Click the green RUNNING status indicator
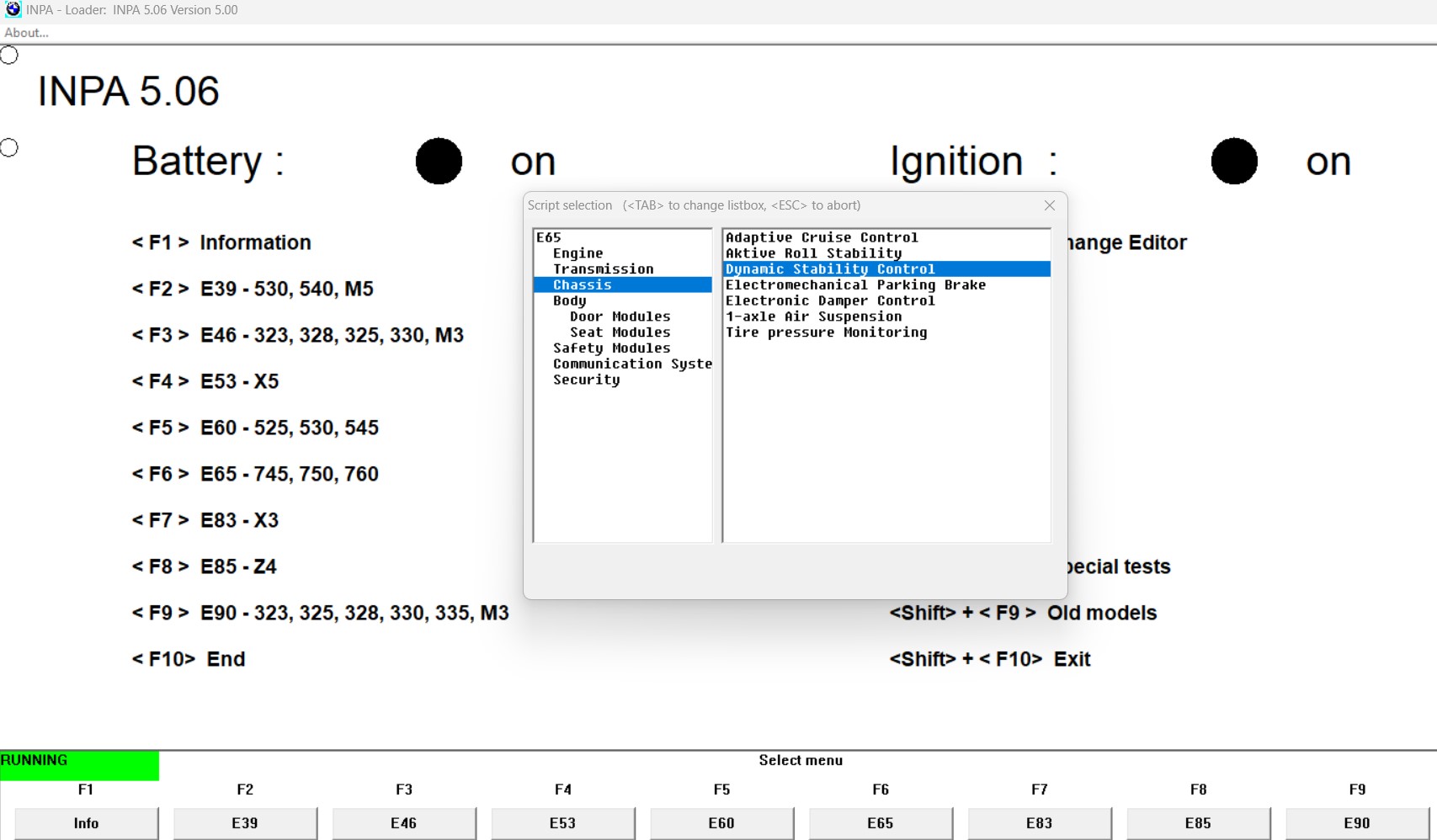Screen dimensions: 1437x840 (x=79, y=765)
